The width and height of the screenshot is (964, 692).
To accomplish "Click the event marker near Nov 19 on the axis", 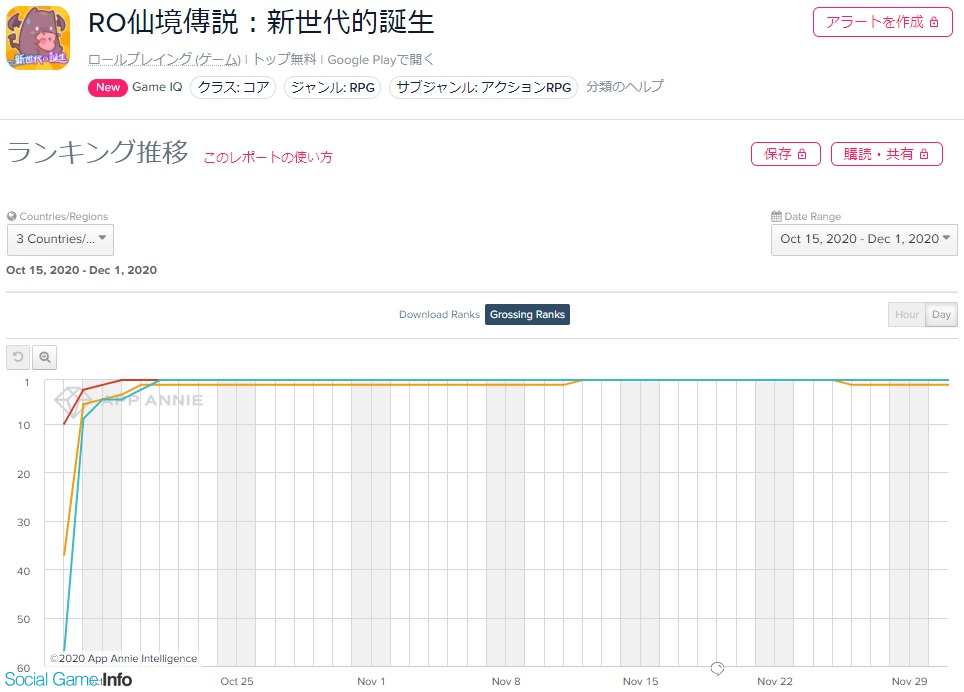I will pyautogui.click(x=717, y=668).
